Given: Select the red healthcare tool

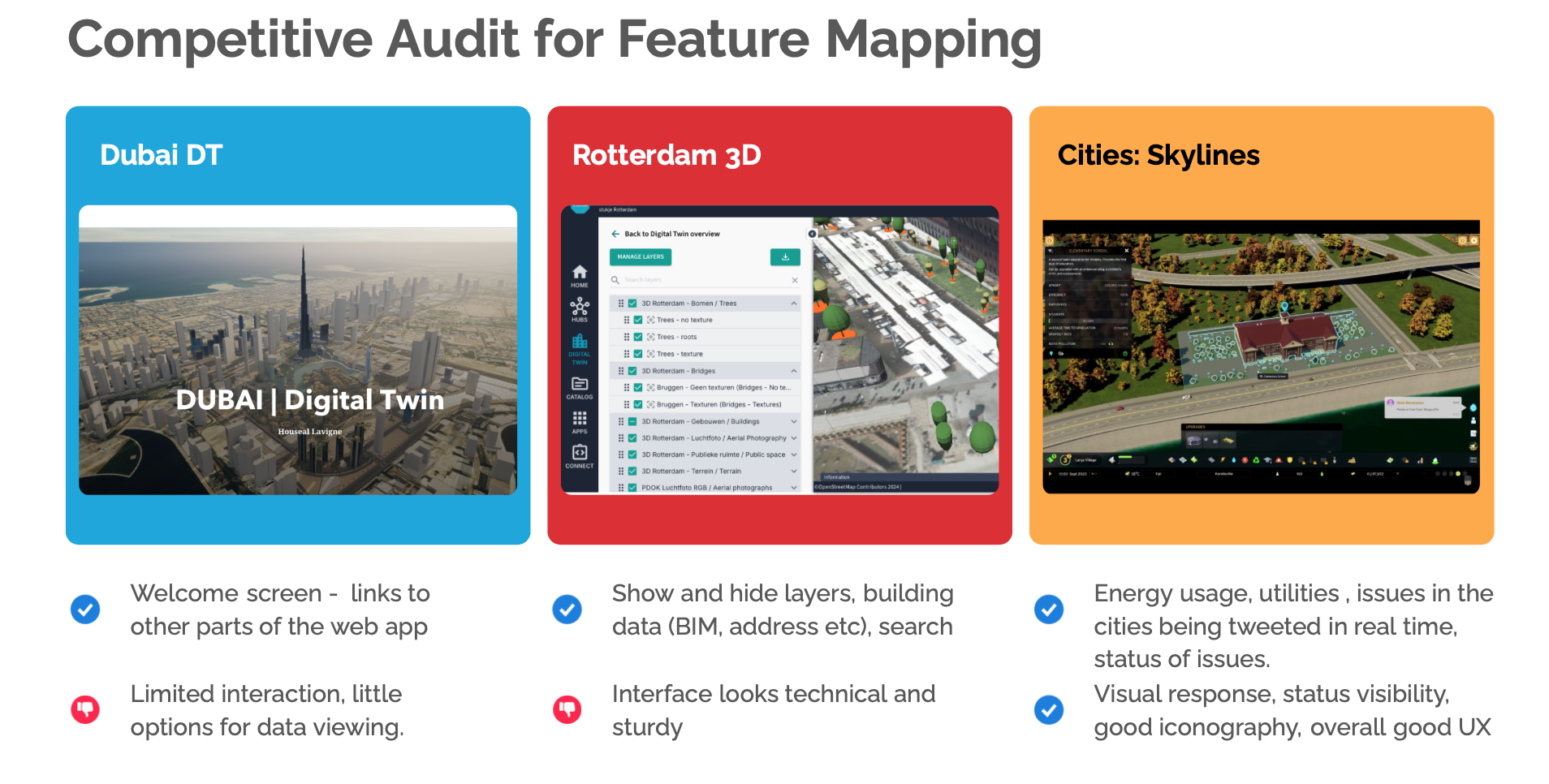Looking at the screenshot, I should click(1245, 460).
